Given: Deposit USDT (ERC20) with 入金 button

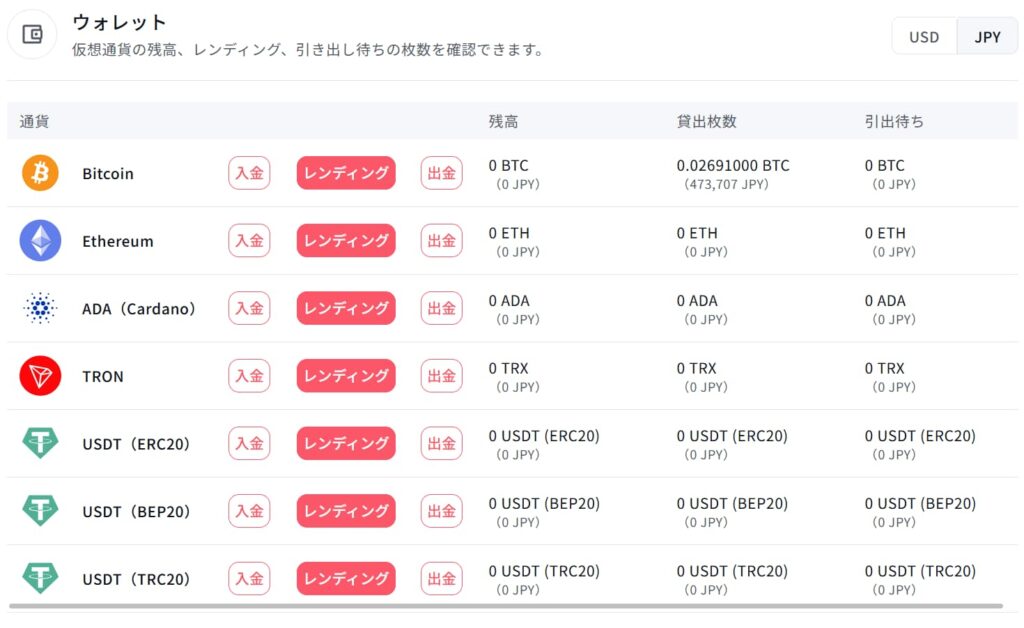Looking at the screenshot, I should tap(249, 443).
